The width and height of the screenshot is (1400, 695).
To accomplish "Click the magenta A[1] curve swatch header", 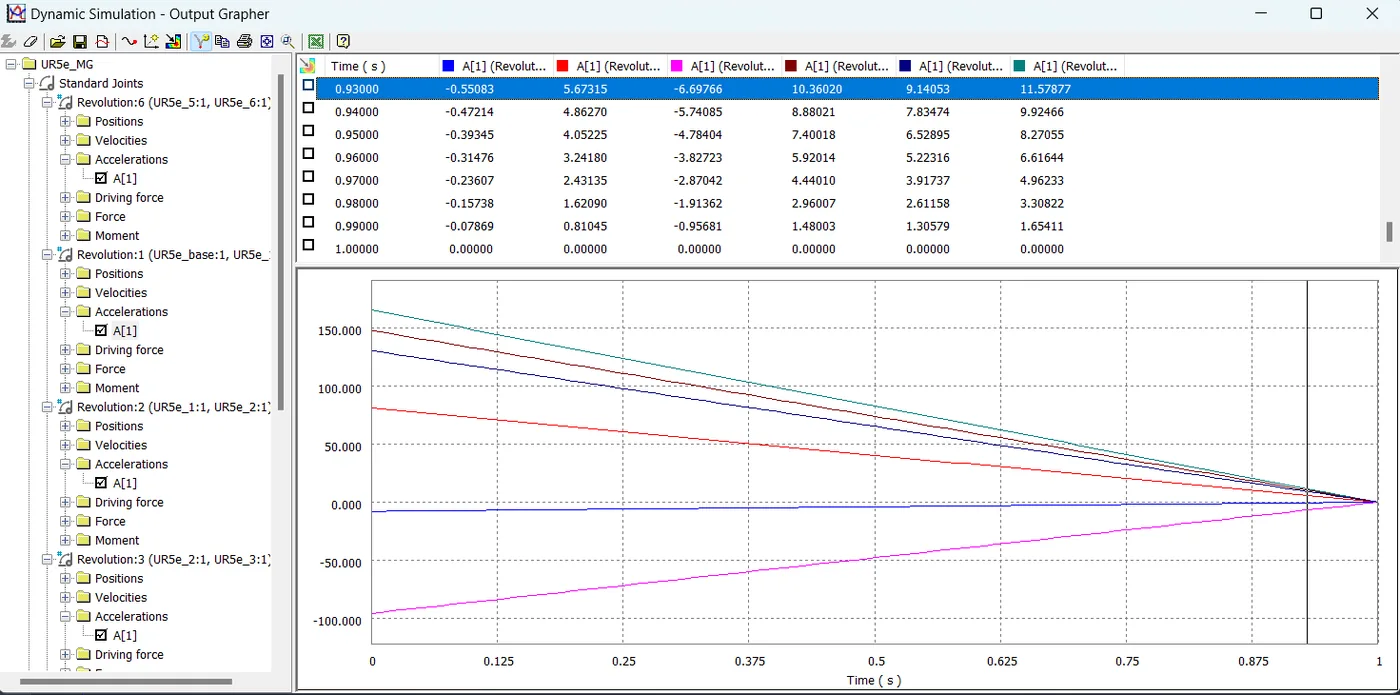I will (x=677, y=66).
